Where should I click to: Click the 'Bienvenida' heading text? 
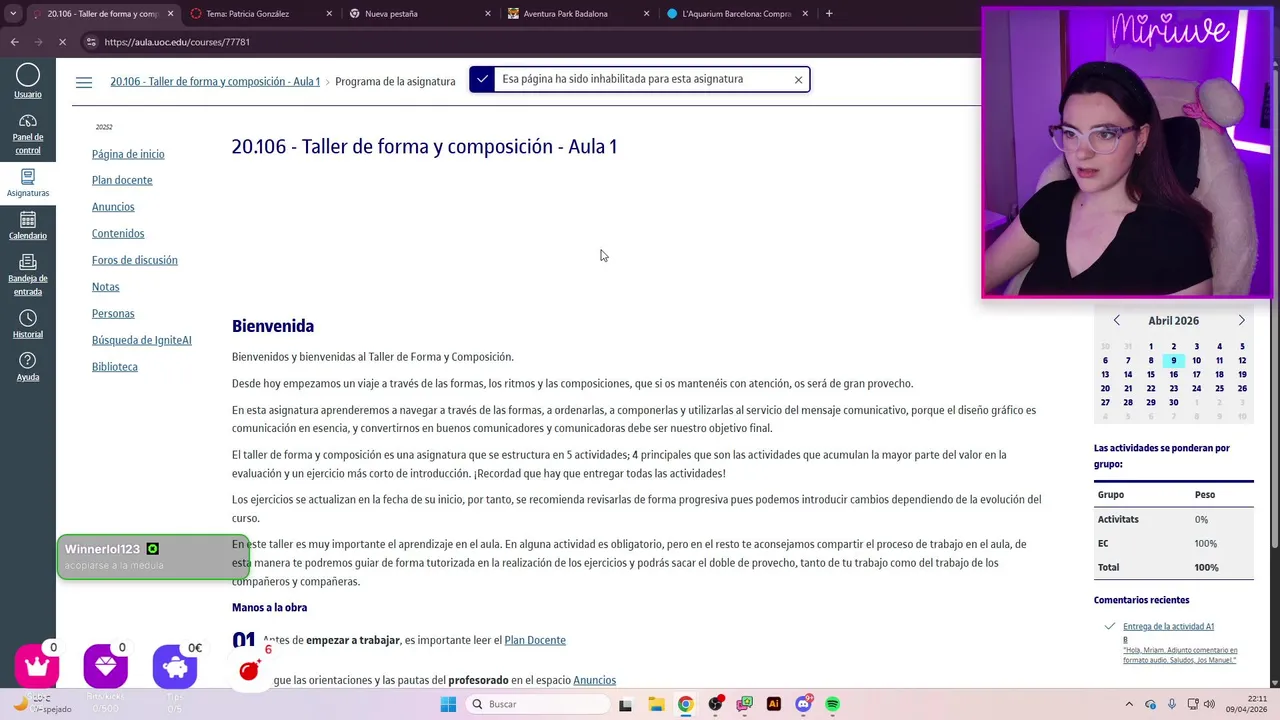[273, 326]
